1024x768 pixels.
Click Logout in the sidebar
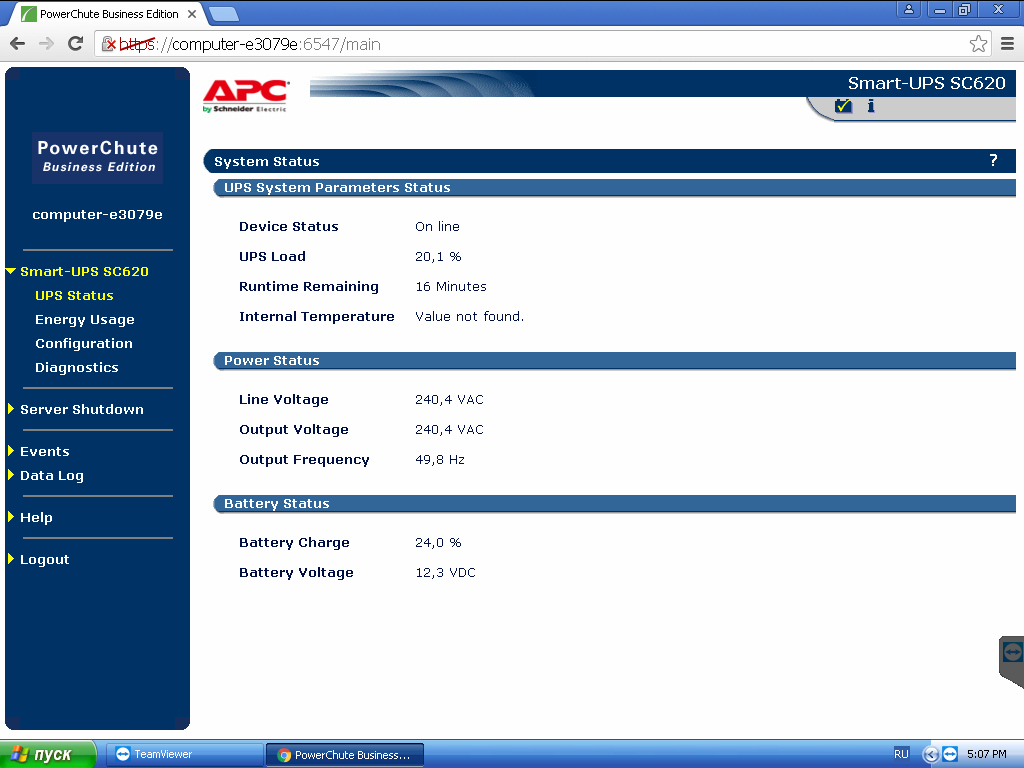pos(44,559)
